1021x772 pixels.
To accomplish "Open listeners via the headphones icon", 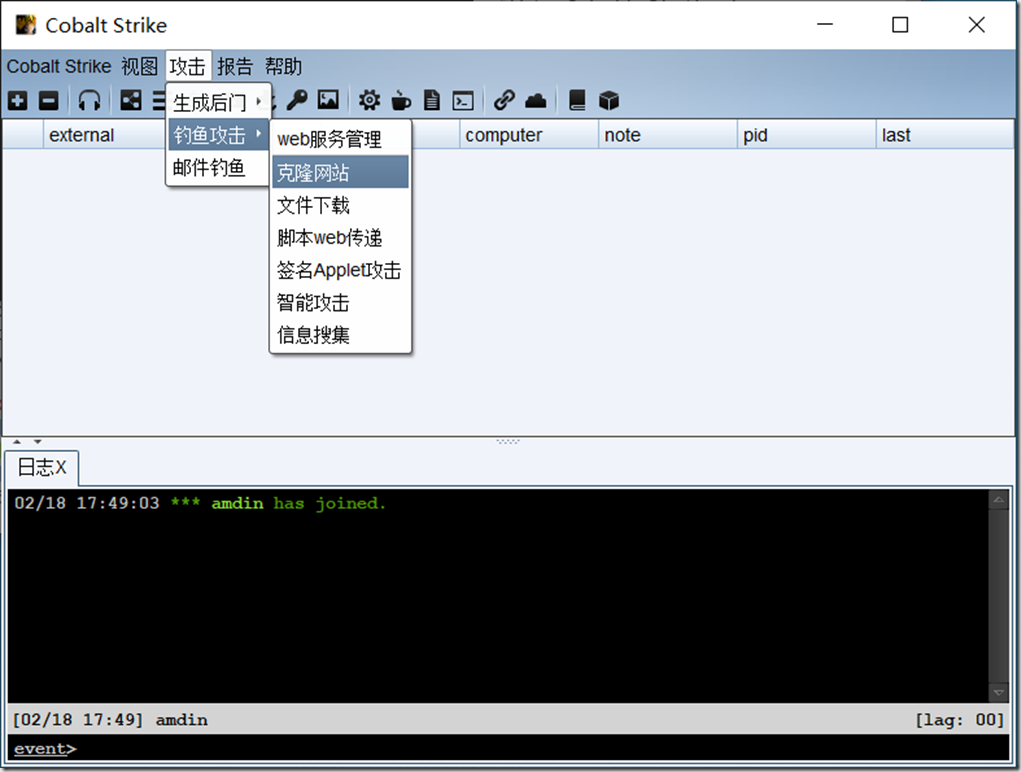I will [x=89, y=101].
